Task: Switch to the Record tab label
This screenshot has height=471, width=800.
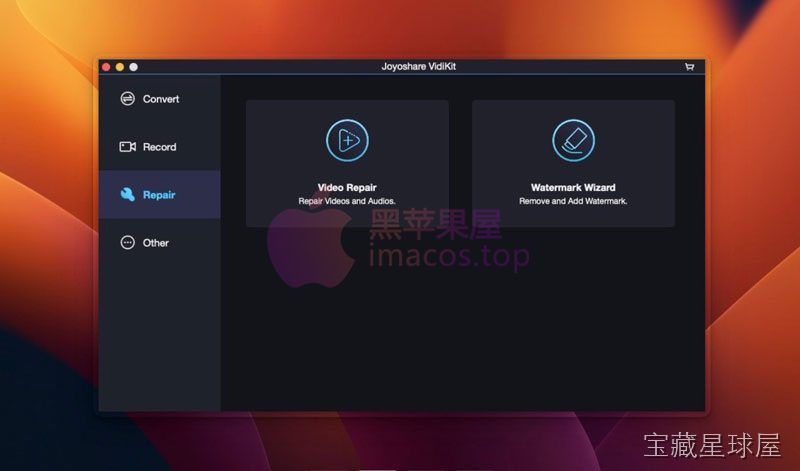Action: click(159, 147)
